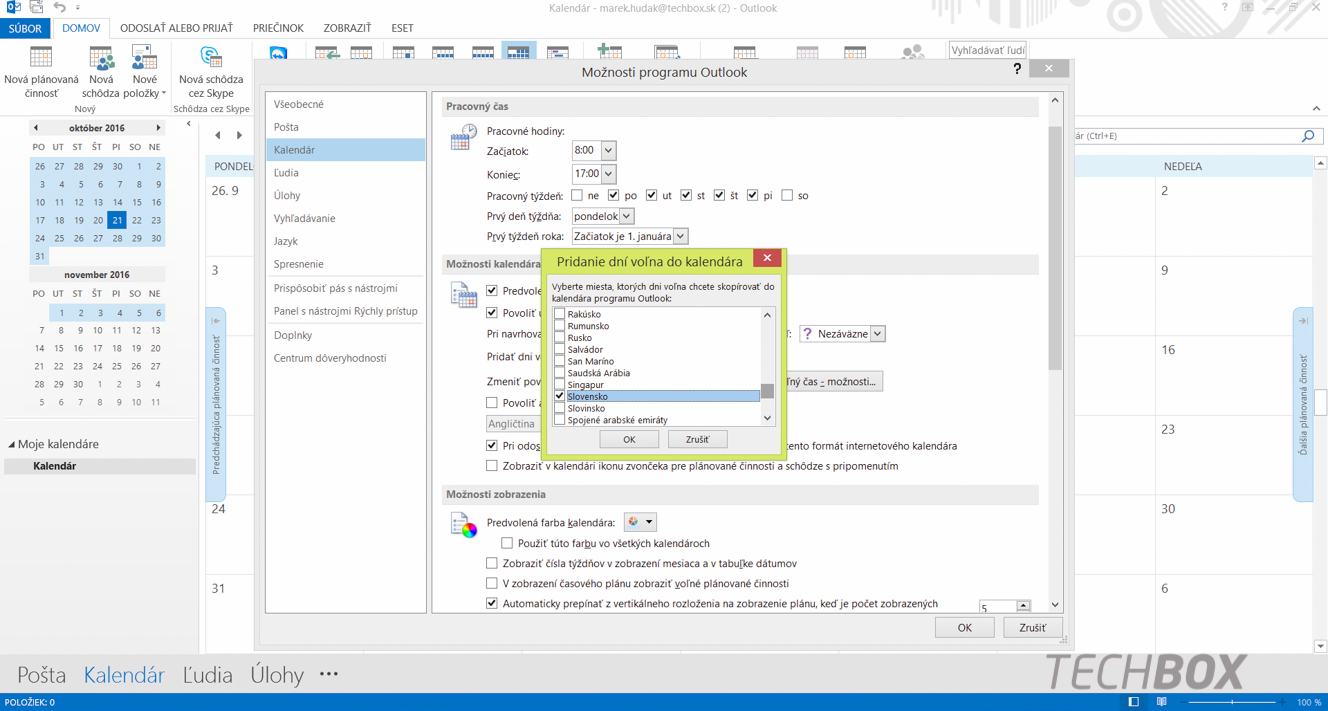Select Vyhľadávanie options category
This screenshot has width=1328, height=711.
346,218
